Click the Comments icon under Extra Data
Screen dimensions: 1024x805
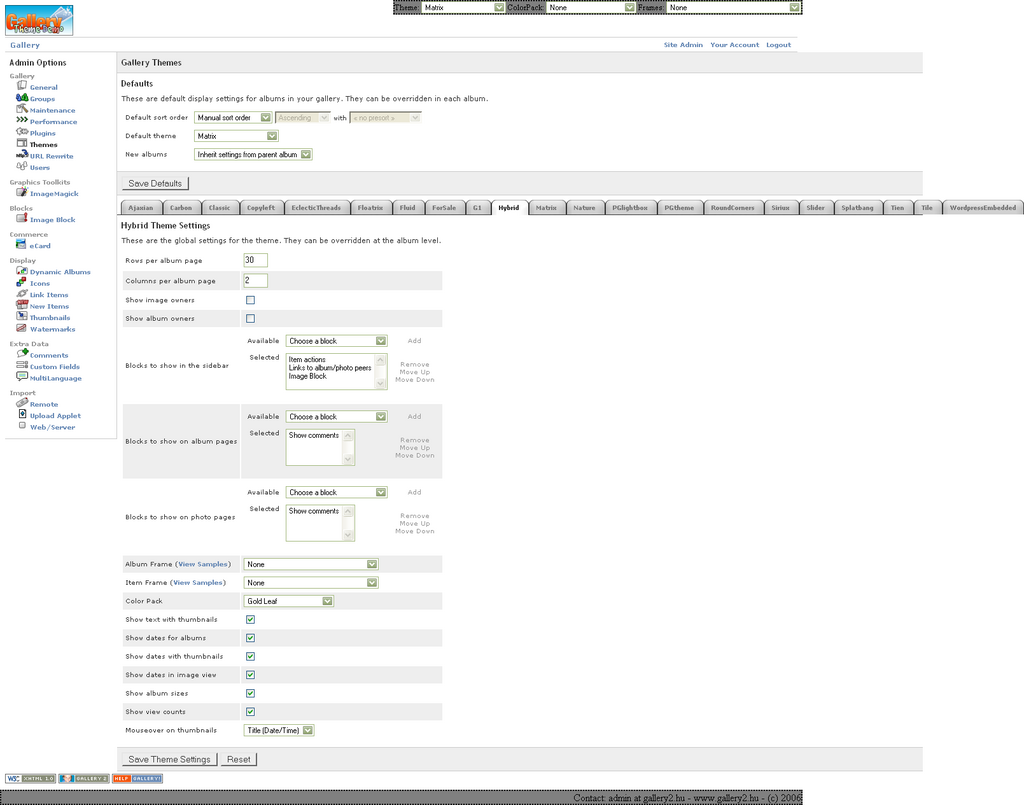[x=22, y=354]
